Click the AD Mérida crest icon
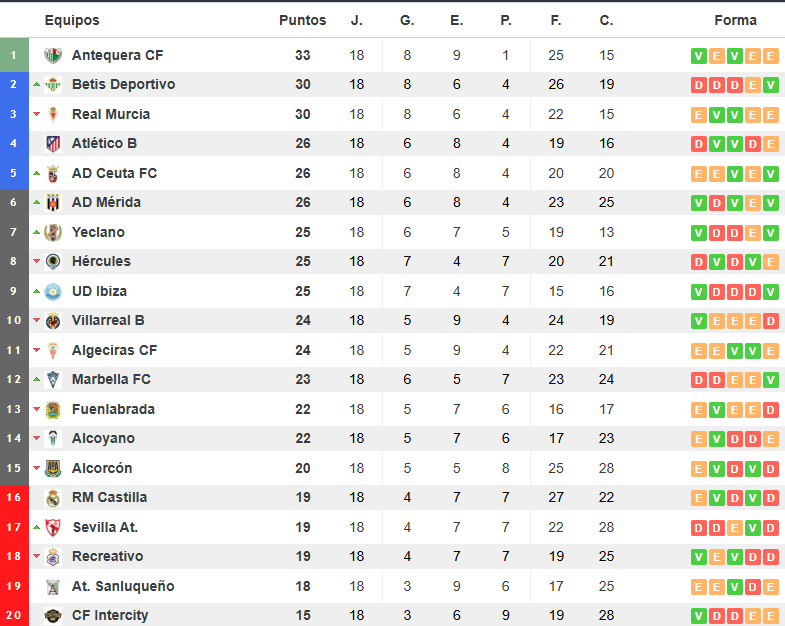 (53, 203)
